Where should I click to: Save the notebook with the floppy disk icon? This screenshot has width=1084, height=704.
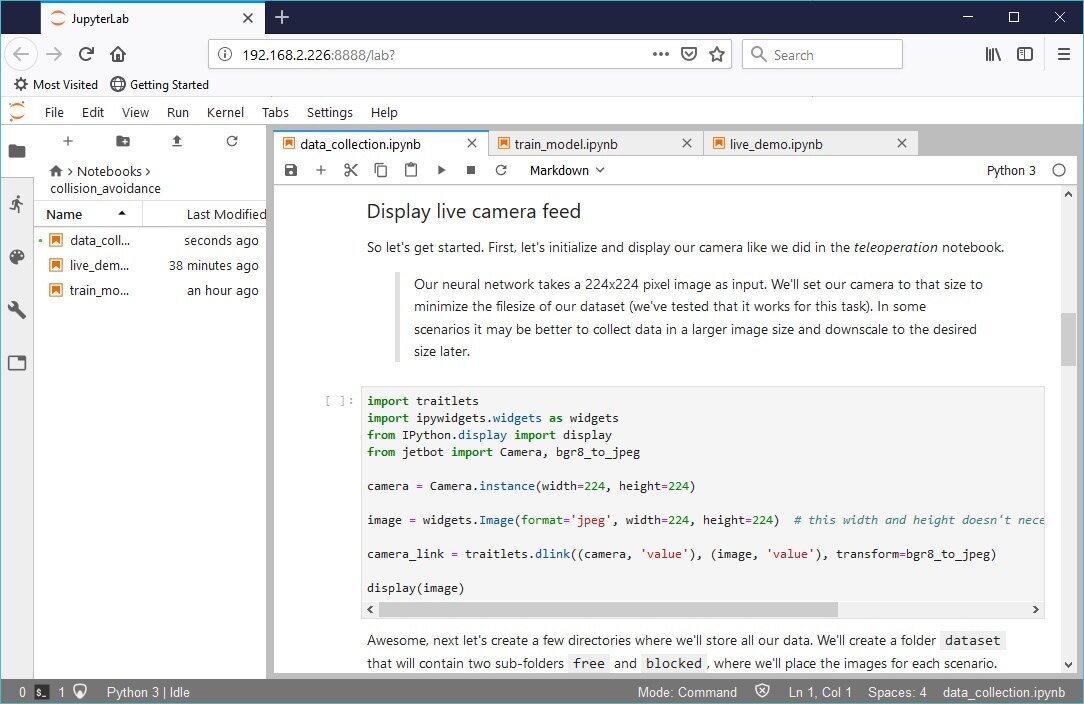tap(291, 170)
